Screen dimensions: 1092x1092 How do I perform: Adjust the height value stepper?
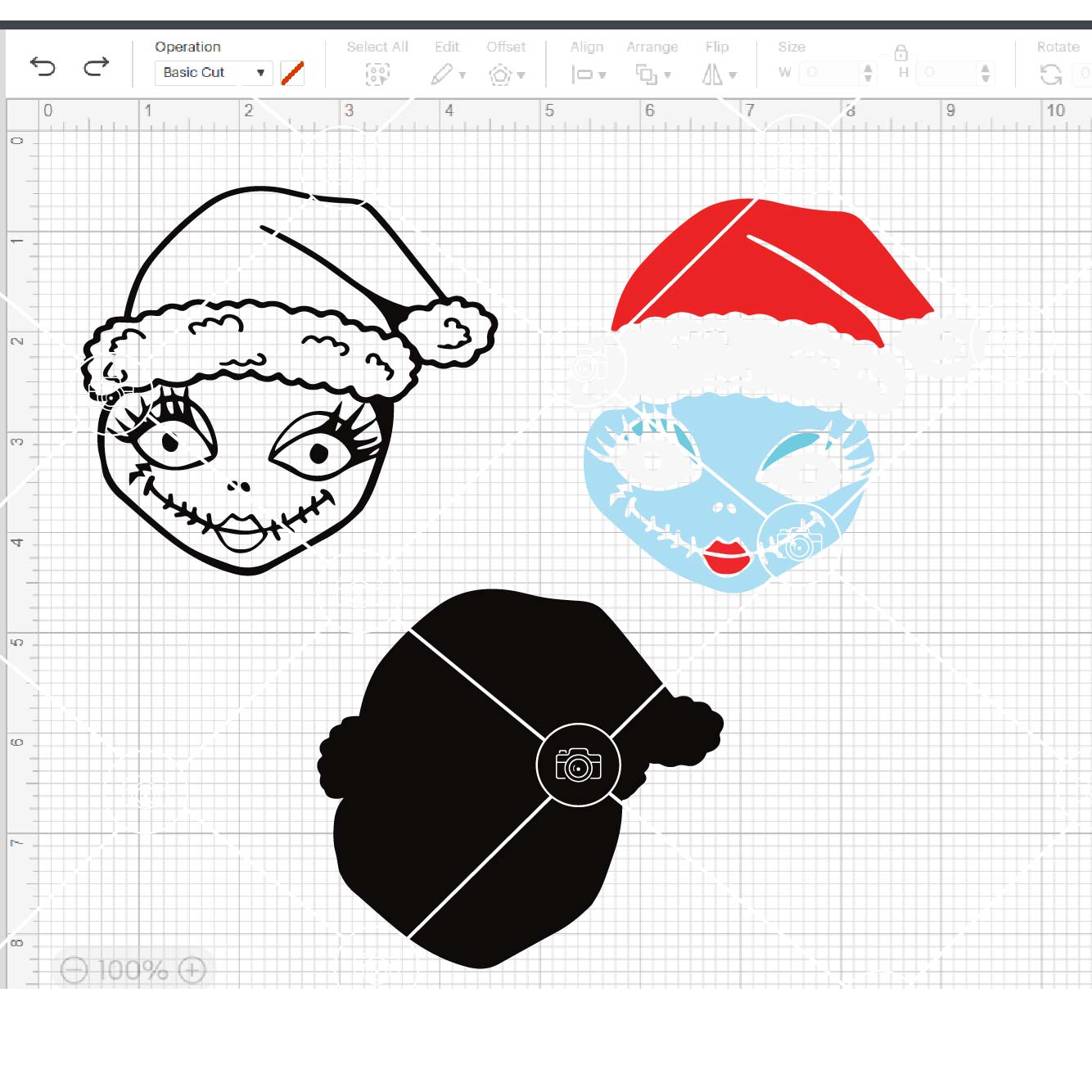pos(986,73)
